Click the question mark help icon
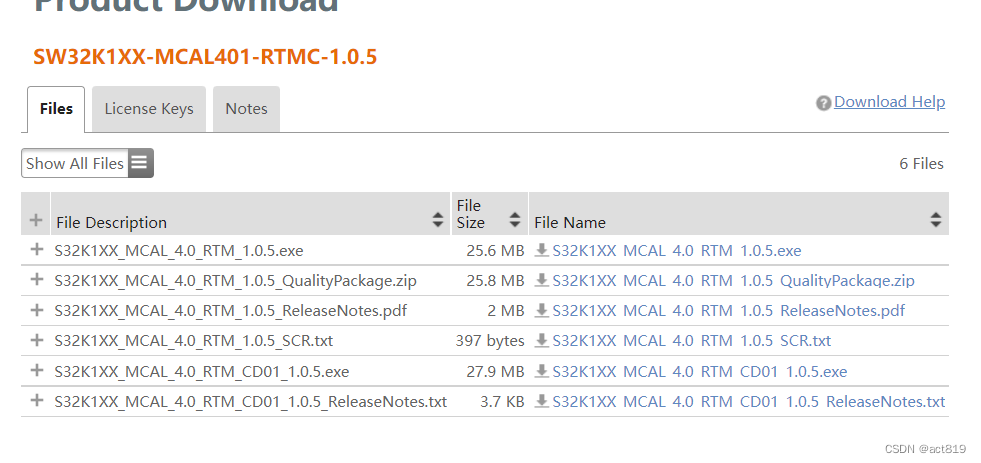The image size is (981, 463). [823, 103]
